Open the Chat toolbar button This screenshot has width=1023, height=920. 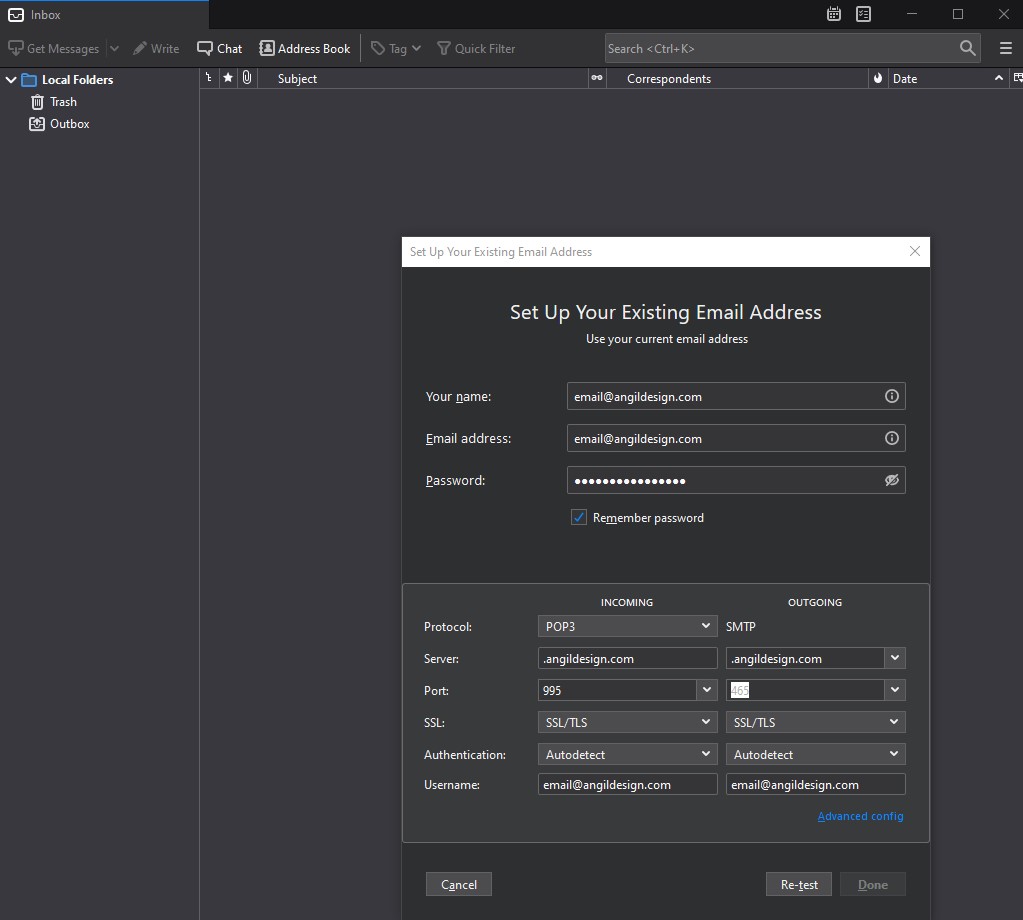click(220, 48)
